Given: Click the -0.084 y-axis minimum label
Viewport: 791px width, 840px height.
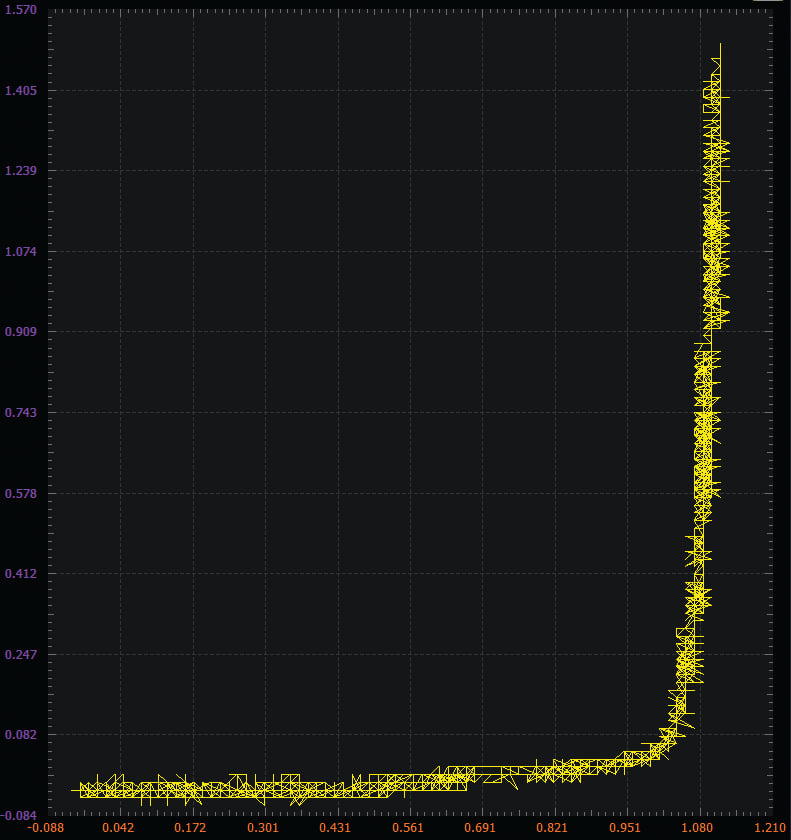Looking at the screenshot, I should (19, 815).
